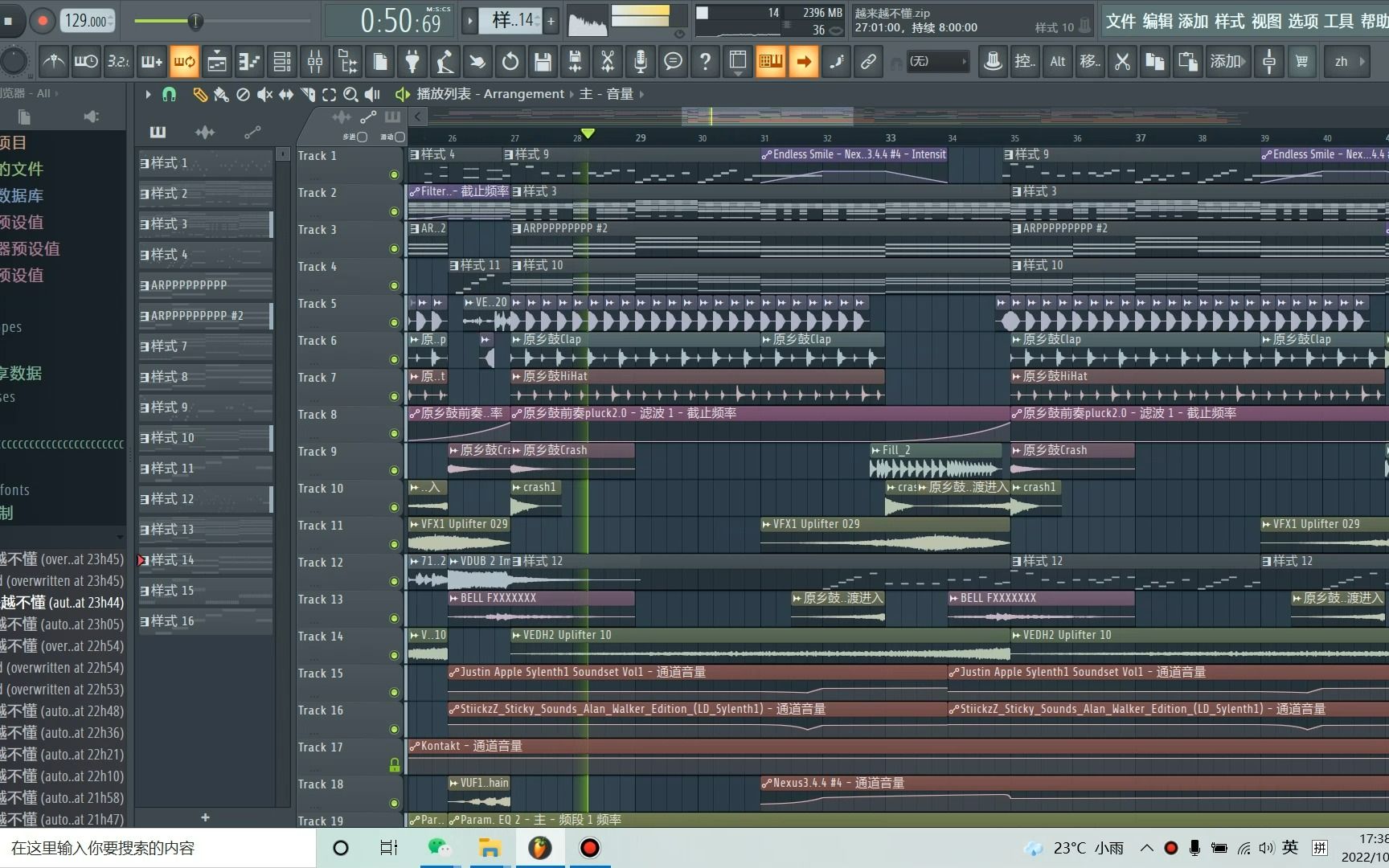Image resolution: width=1389 pixels, height=868 pixels.
Task: Click the link/multilink controllers chain icon
Action: coord(869,61)
